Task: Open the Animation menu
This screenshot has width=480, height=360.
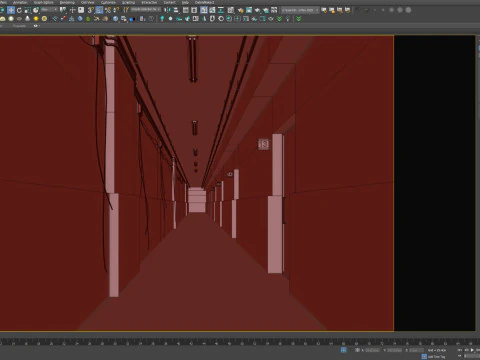Action: (x=20, y=2)
